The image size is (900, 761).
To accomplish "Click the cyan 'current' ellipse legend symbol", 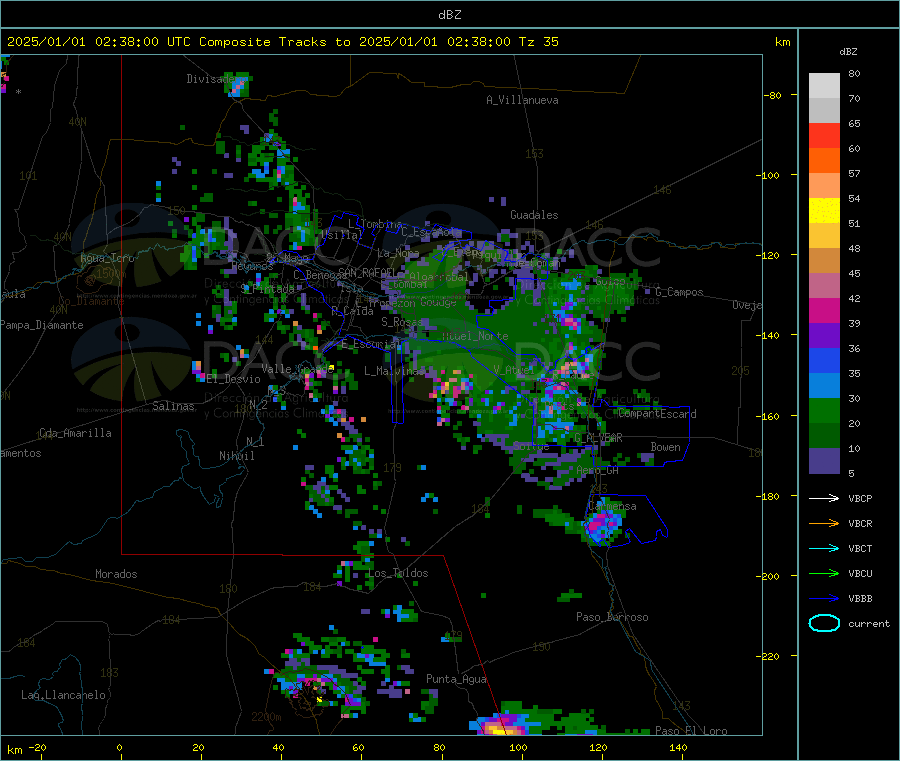I will pyautogui.click(x=824, y=623).
